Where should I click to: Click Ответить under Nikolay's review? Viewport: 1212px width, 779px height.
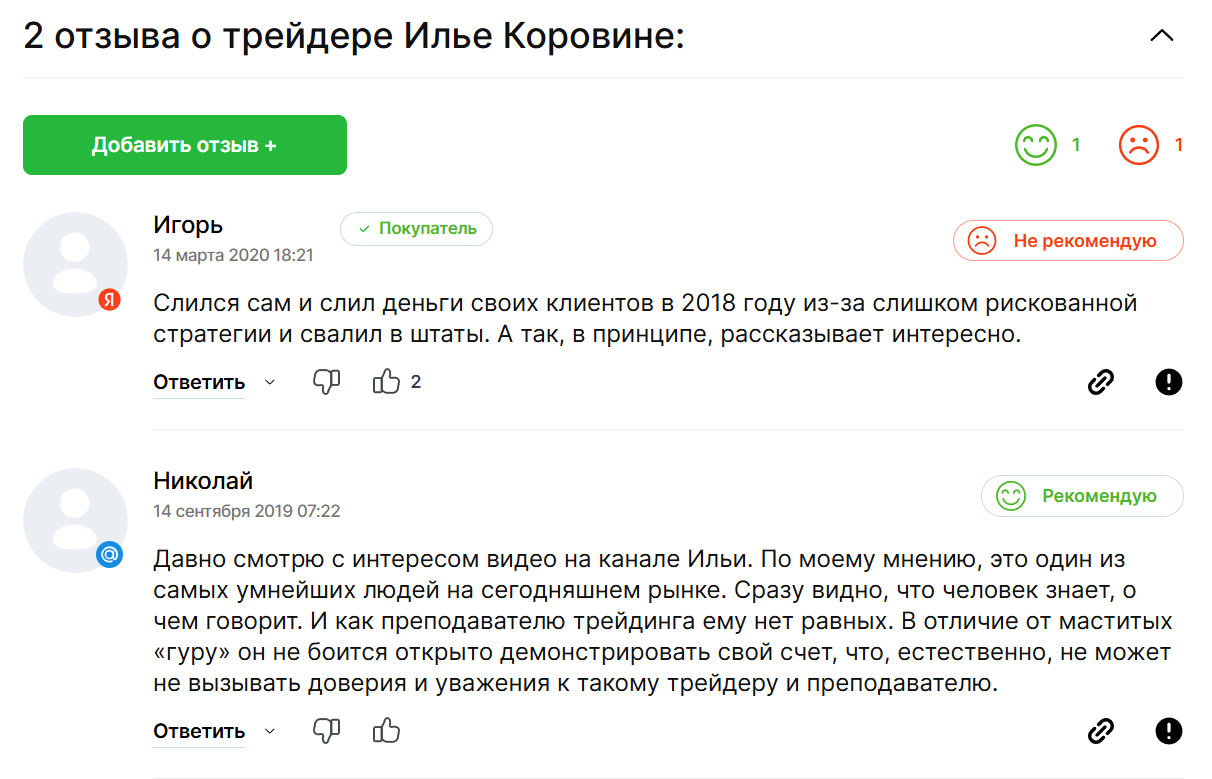tap(199, 731)
